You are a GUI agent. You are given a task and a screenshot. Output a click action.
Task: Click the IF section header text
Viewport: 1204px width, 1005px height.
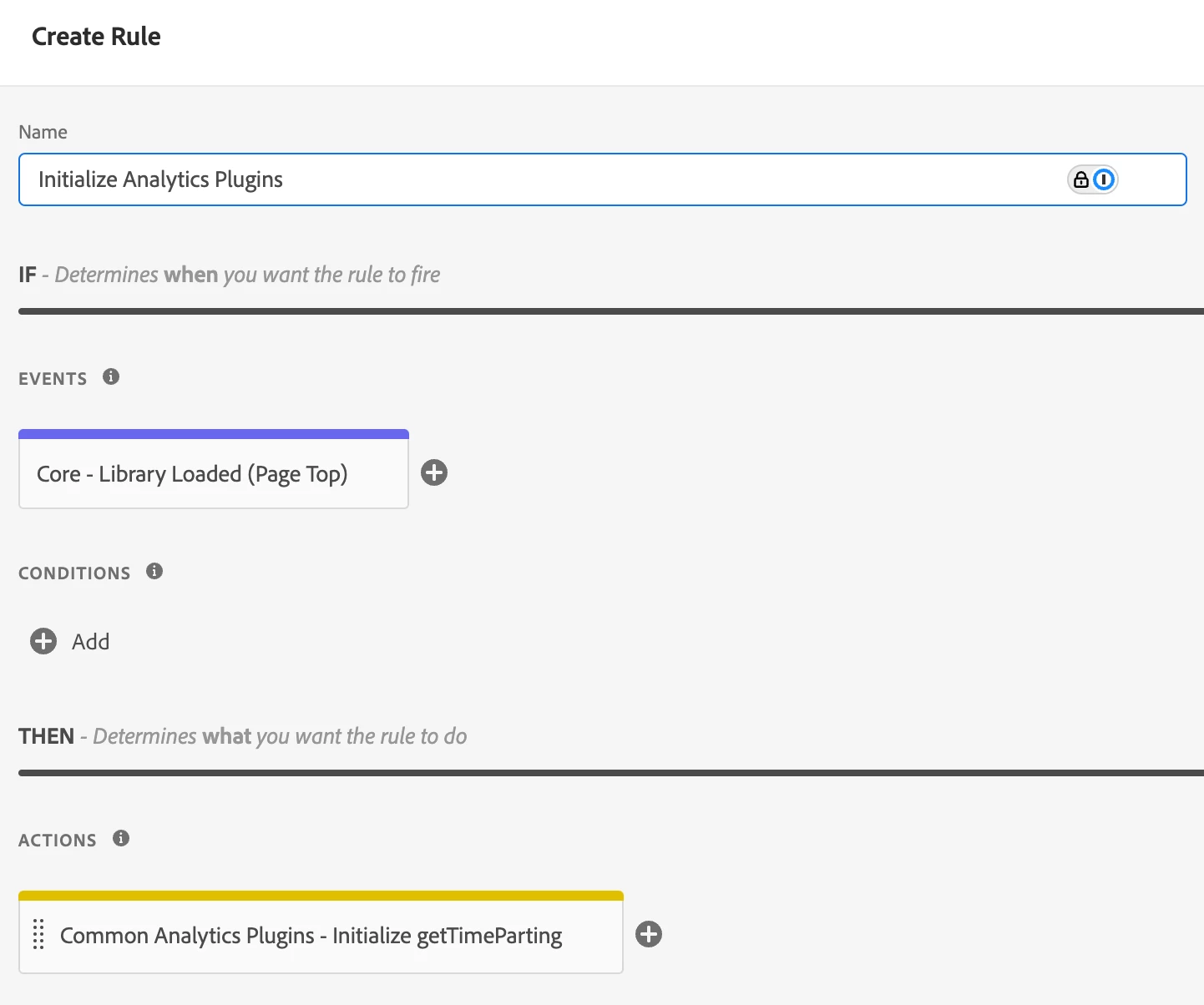[x=230, y=275]
